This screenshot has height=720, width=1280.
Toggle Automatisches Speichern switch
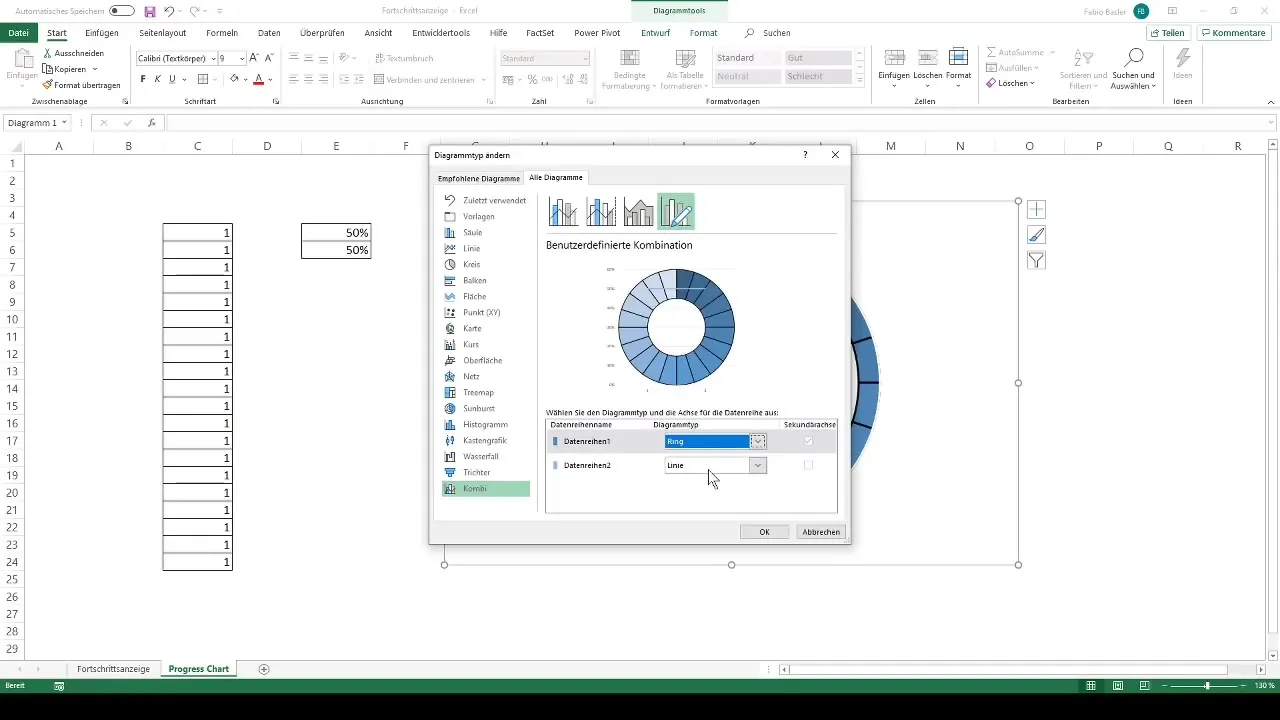pyautogui.click(x=122, y=11)
